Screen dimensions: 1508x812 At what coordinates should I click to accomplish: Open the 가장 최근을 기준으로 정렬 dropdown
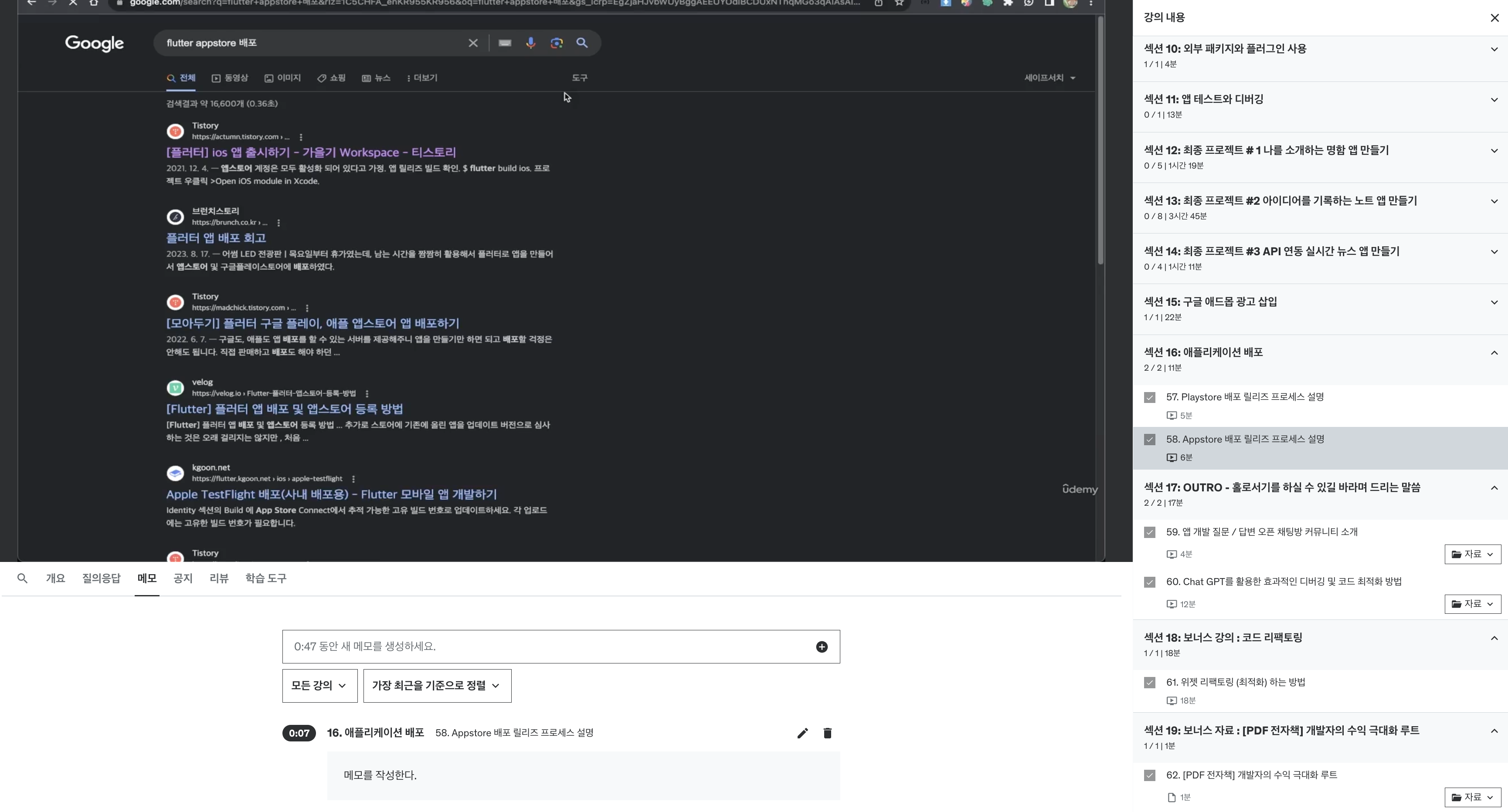tap(437, 686)
